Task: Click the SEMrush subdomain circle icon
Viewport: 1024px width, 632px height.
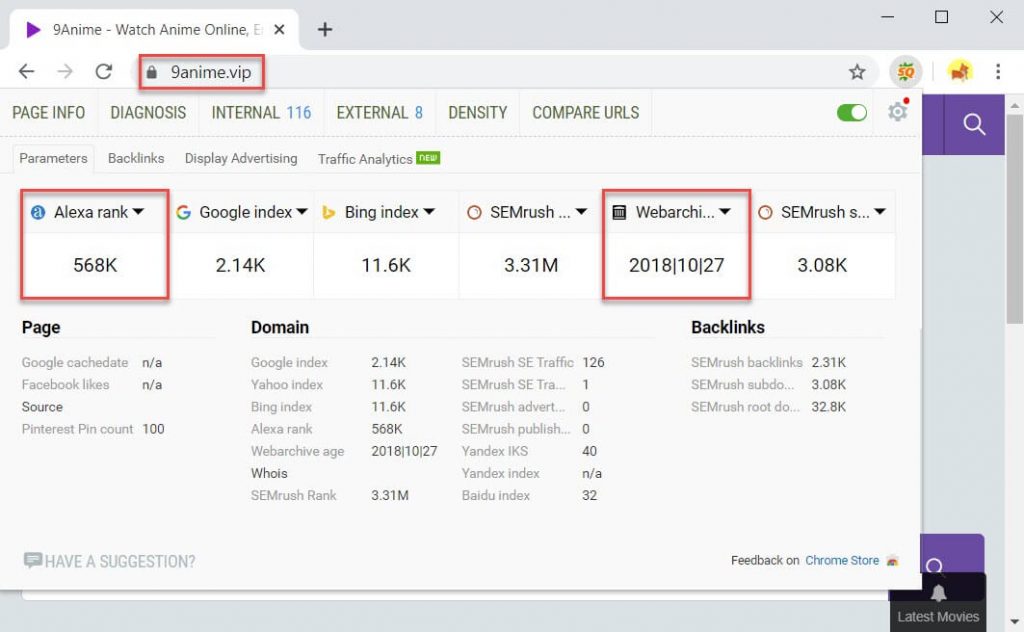Action: click(765, 212)
